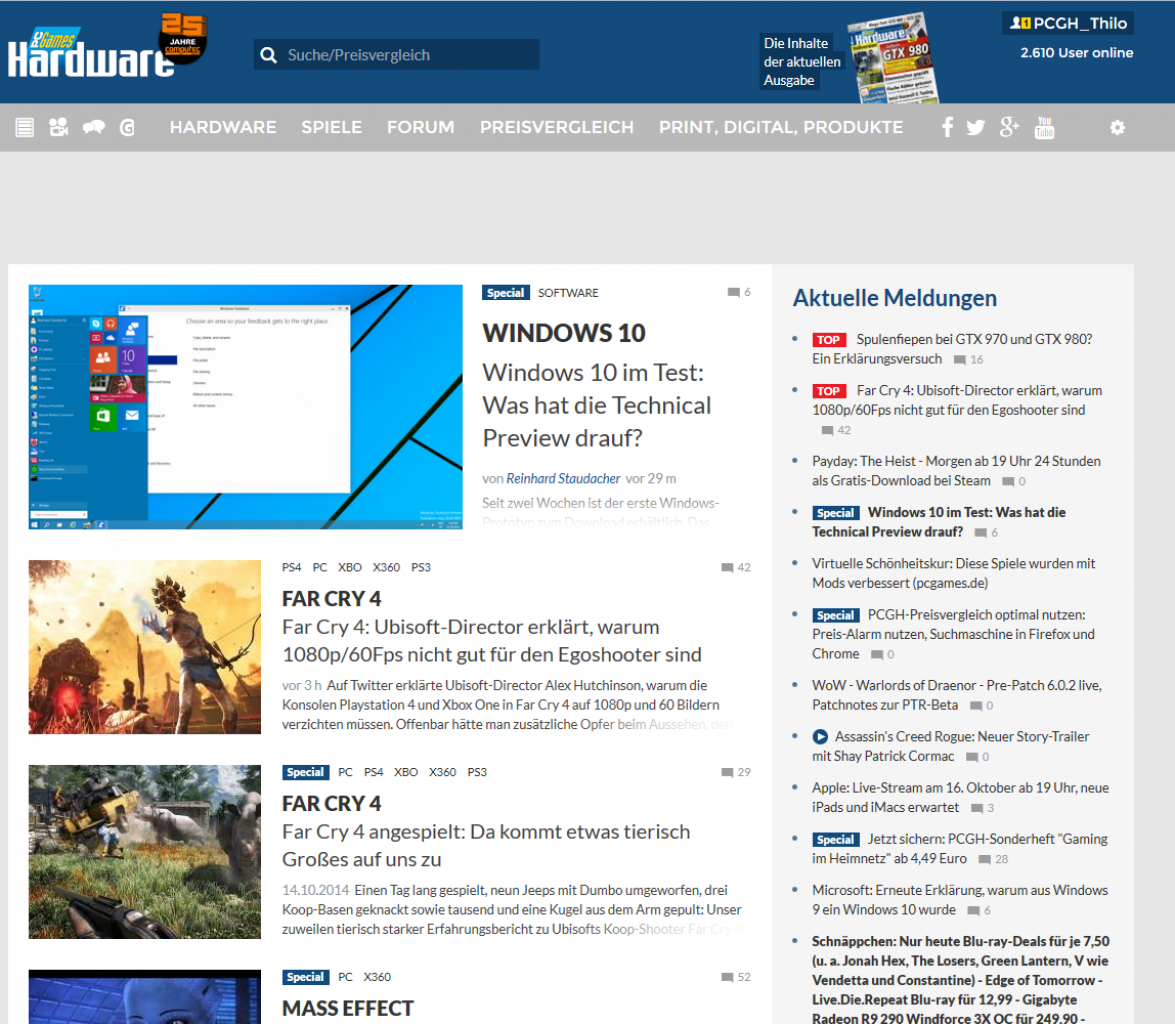The width and height of the screenshot is (1175, 1024).
Task: Open the 52 comments icon for Mass Effect
Action: point(727,977)
